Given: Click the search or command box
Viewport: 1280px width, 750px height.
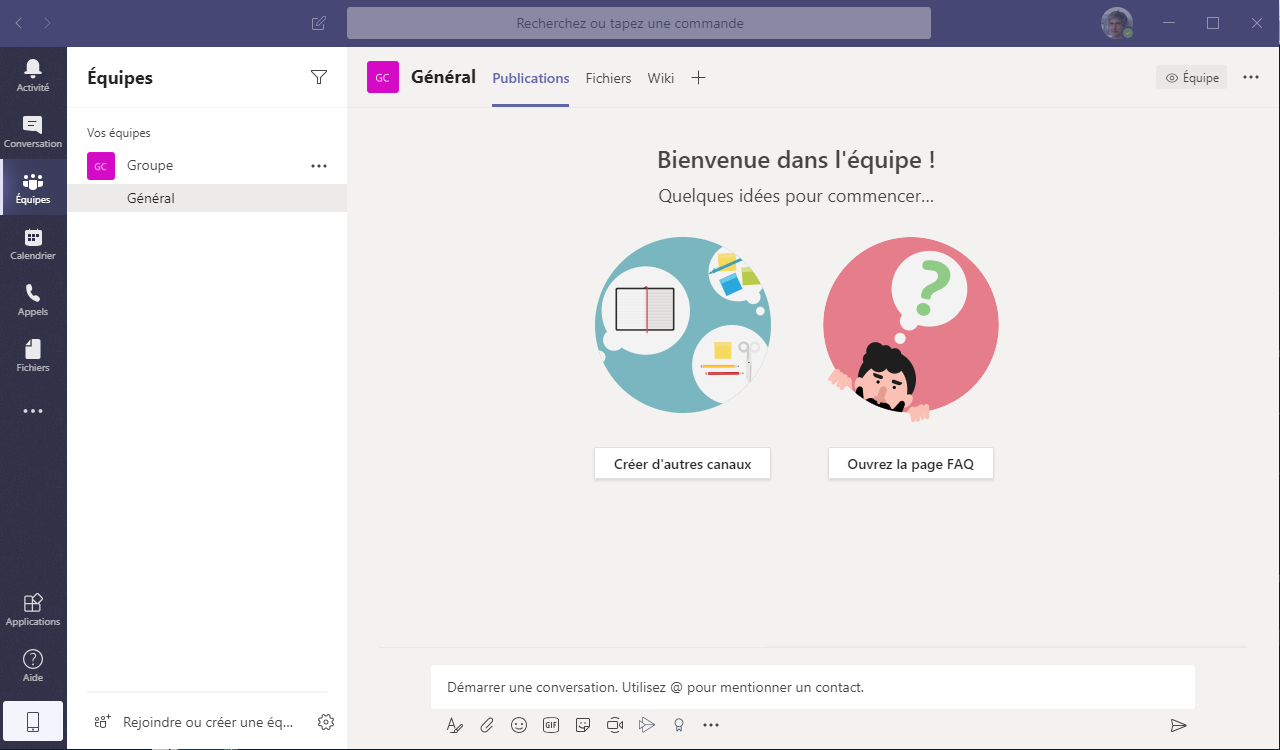Looking at the screenshot, I should click(x=639, y=23).
